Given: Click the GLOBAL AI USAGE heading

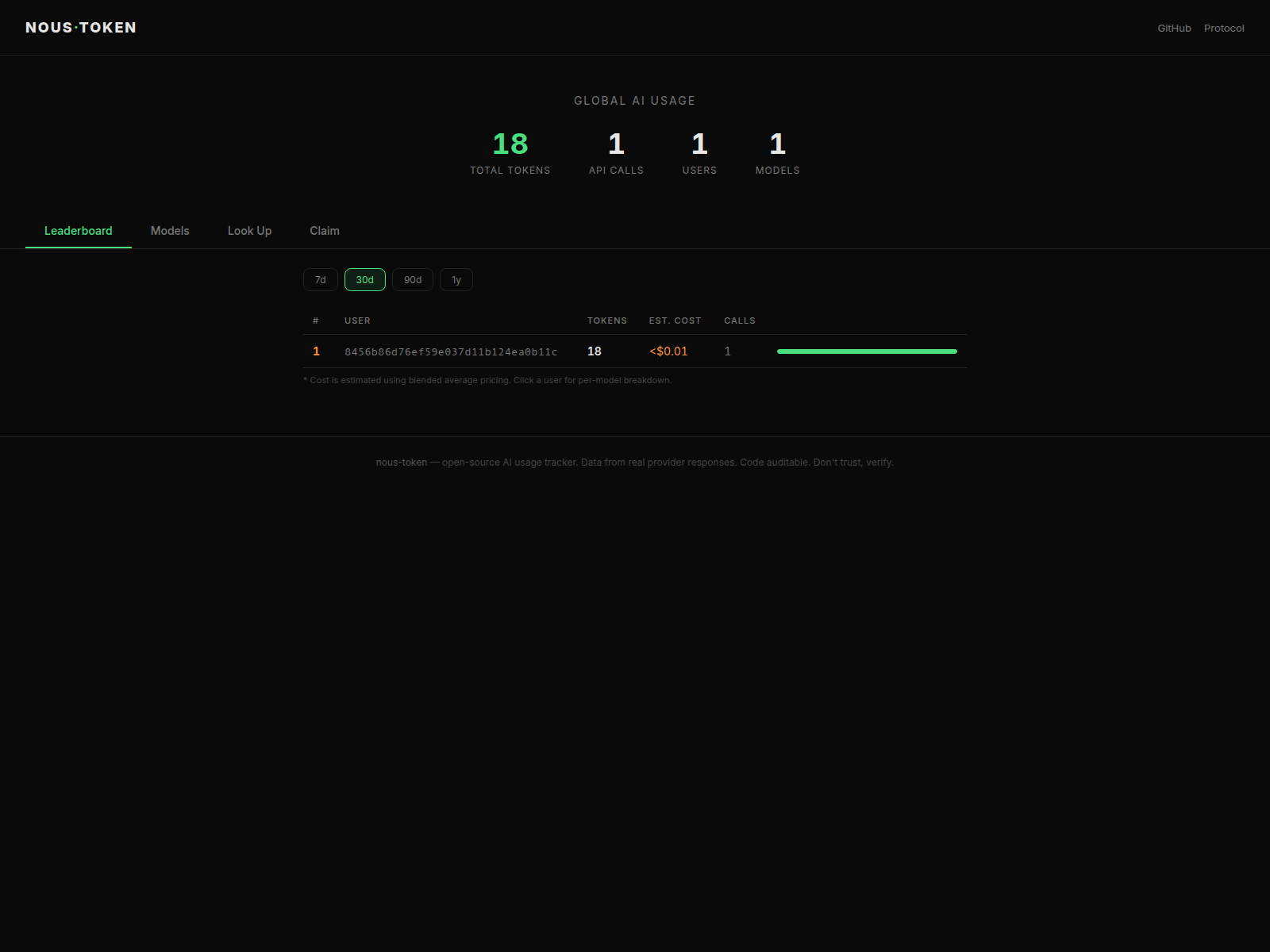Looking at the screenshot, I should pos(635,101).
